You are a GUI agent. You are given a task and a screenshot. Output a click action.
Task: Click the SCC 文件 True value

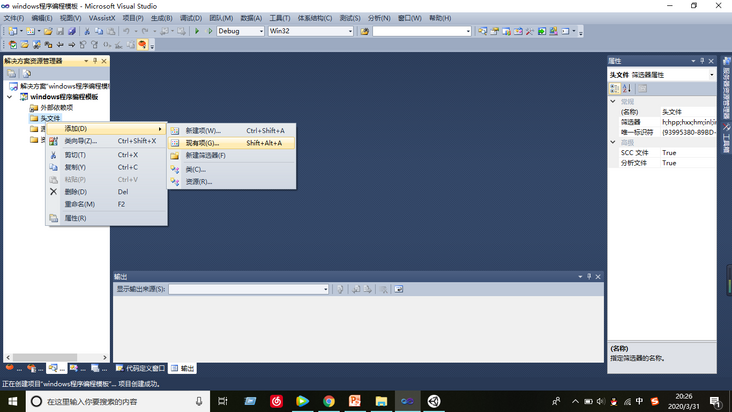tap(688, 153)
